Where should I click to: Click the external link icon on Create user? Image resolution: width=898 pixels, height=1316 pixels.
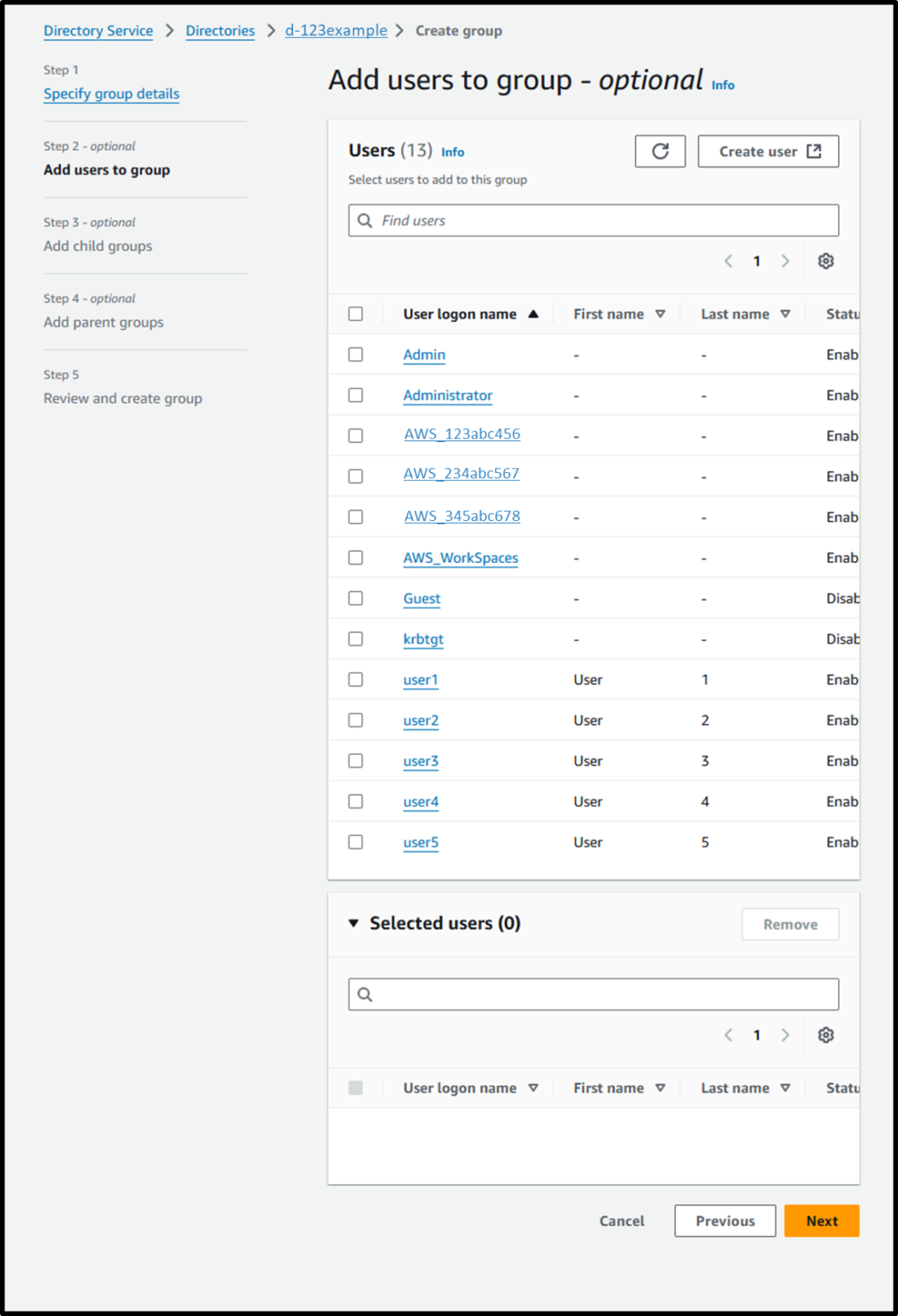(814, 150)
